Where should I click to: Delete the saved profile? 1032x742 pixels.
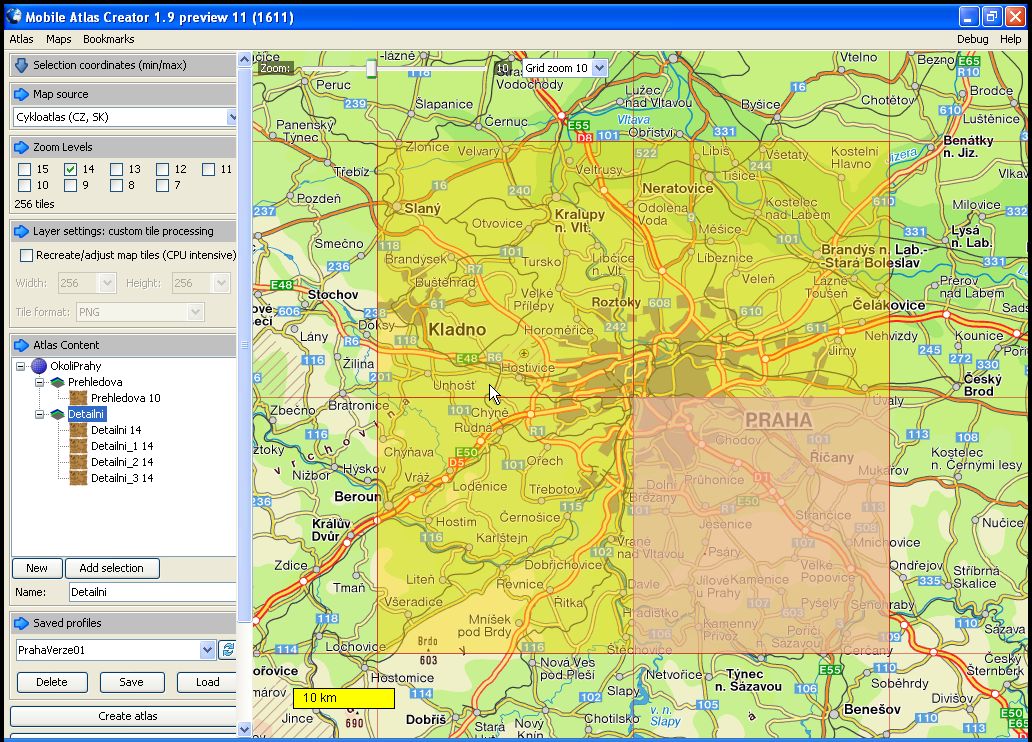[52, 682]
